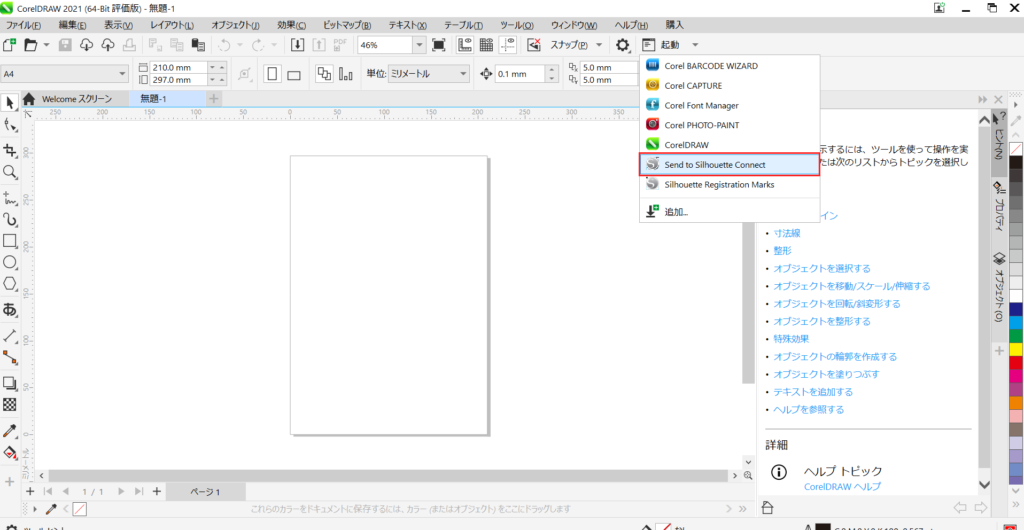Select the ページ 1 page tab
This screenshot has height=530, width=1024.
(205, 491)
